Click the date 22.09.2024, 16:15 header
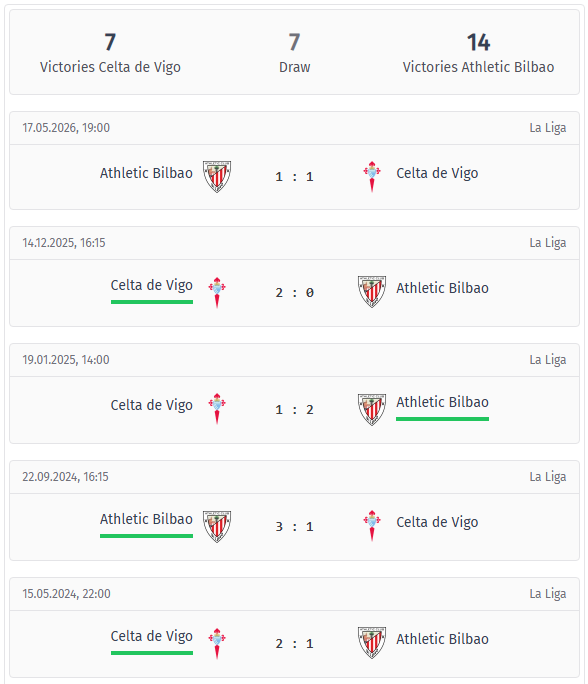This screenshot has width=588, height=684. (65, 477)
